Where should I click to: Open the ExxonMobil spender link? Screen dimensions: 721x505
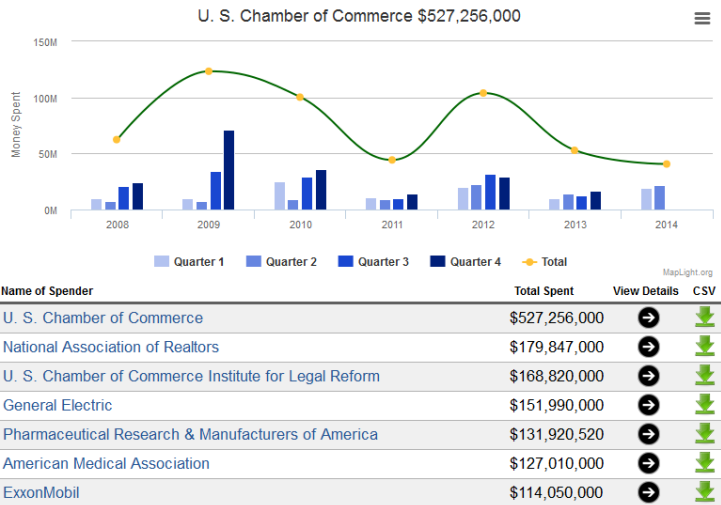click(x=41, y=492)
